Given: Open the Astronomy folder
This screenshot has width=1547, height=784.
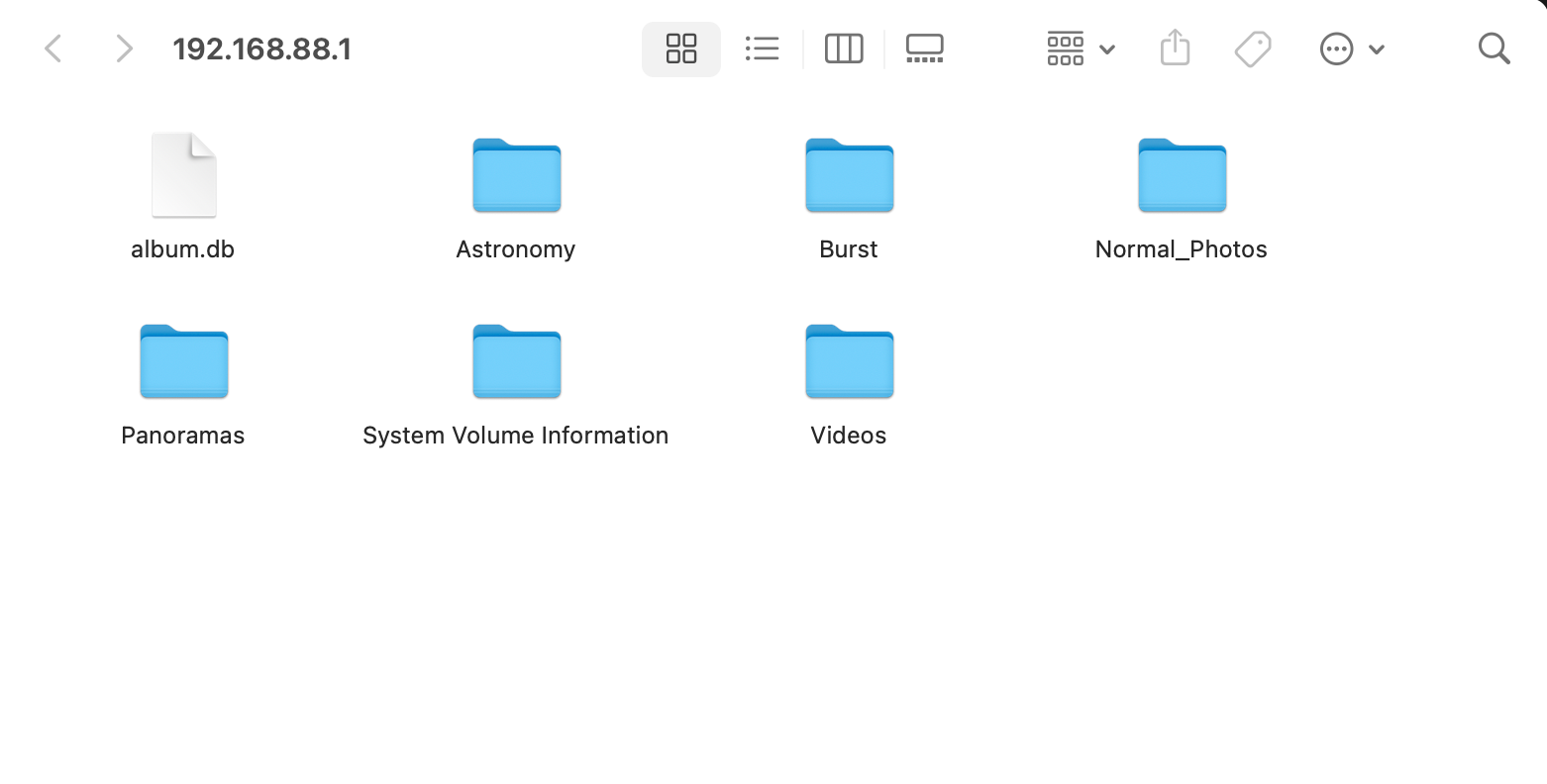Looking at the screenshot, I should (x=515, y=176).
